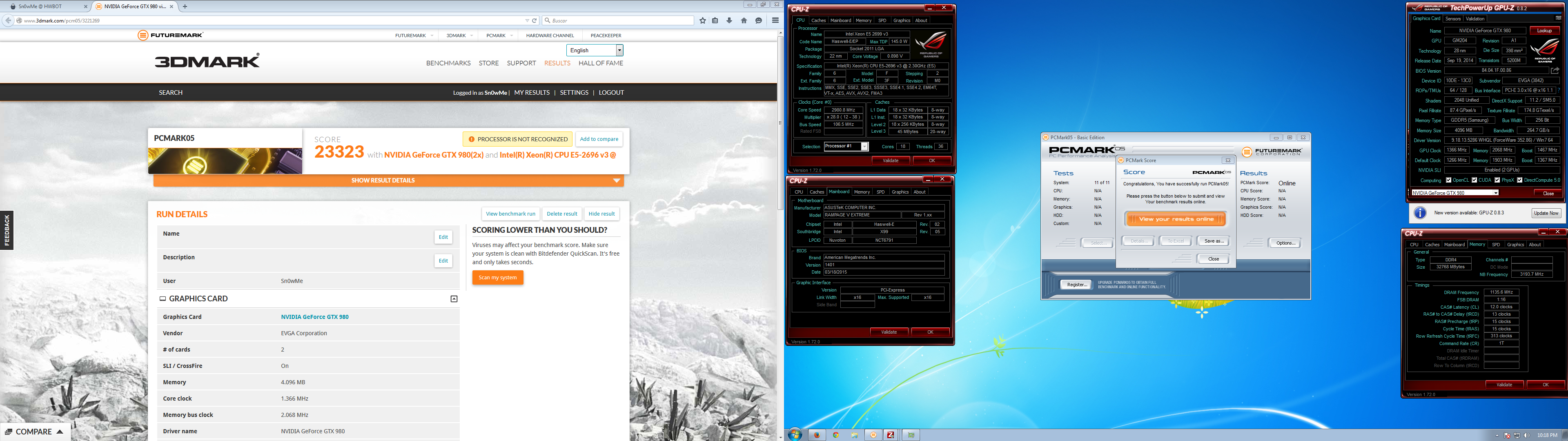The width and height of the screenshot is (1568, 441).
Task: Click the Futuremark logo in header
Action: (x=170, y=36)
